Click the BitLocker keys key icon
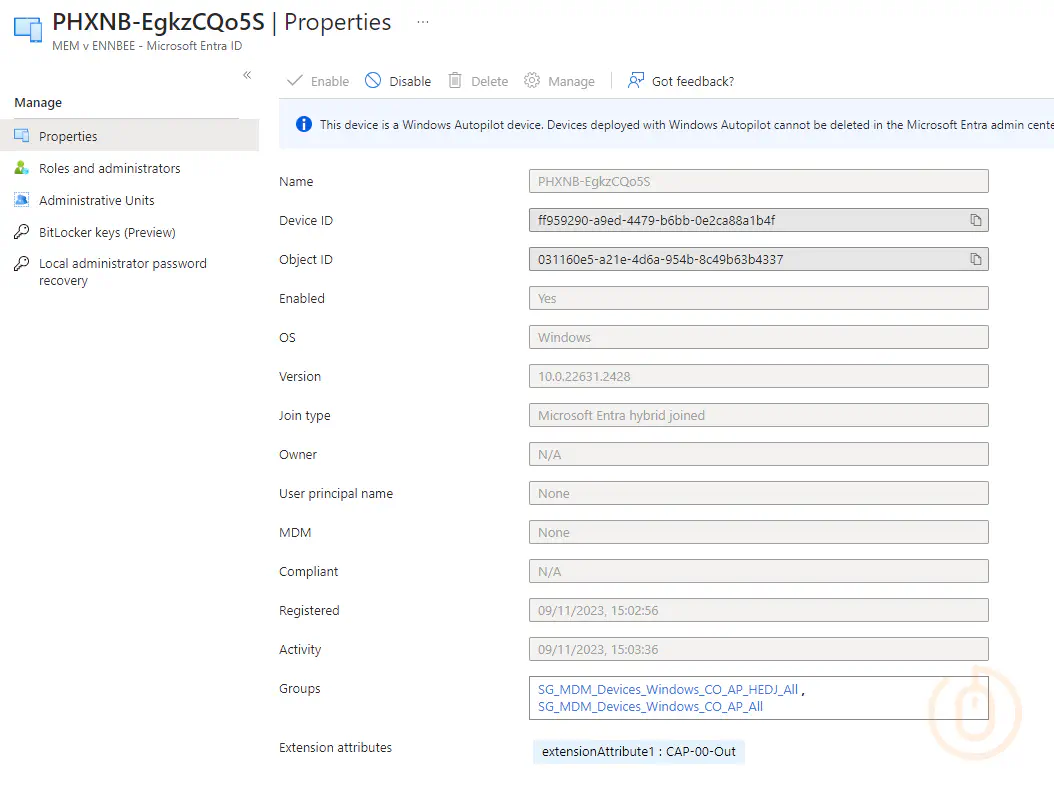 click(22, 232)
